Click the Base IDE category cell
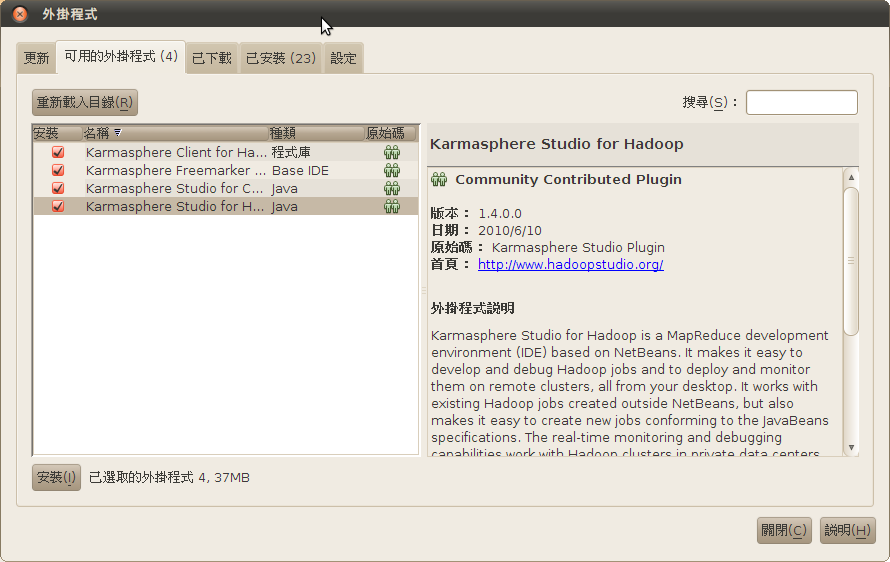This screenshot has width=890, height=562. point(300,170)
